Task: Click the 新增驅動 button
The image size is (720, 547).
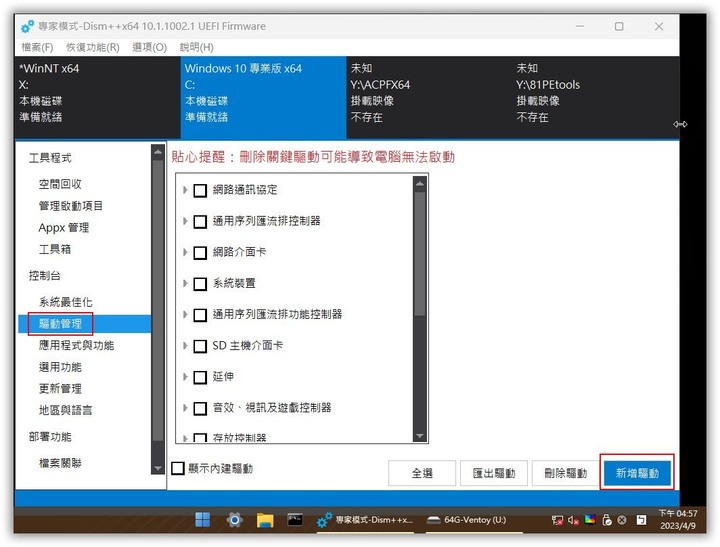Action: [637, 473]
